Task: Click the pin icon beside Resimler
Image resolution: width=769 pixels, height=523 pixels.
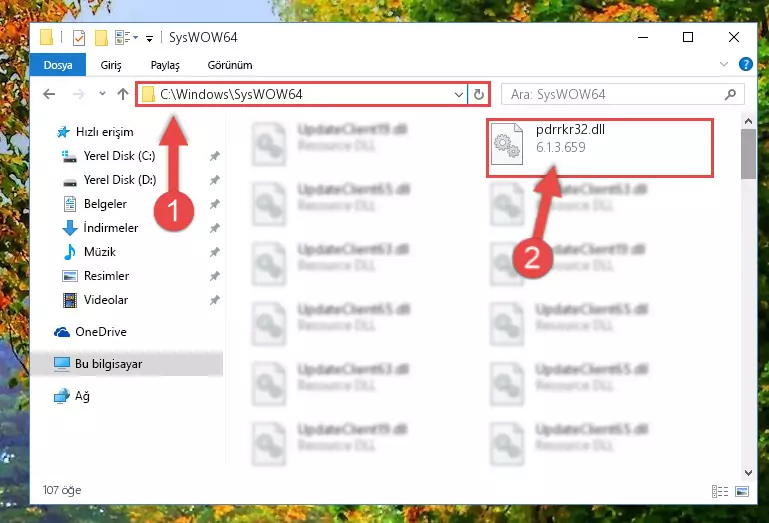Action: (214, 276)
